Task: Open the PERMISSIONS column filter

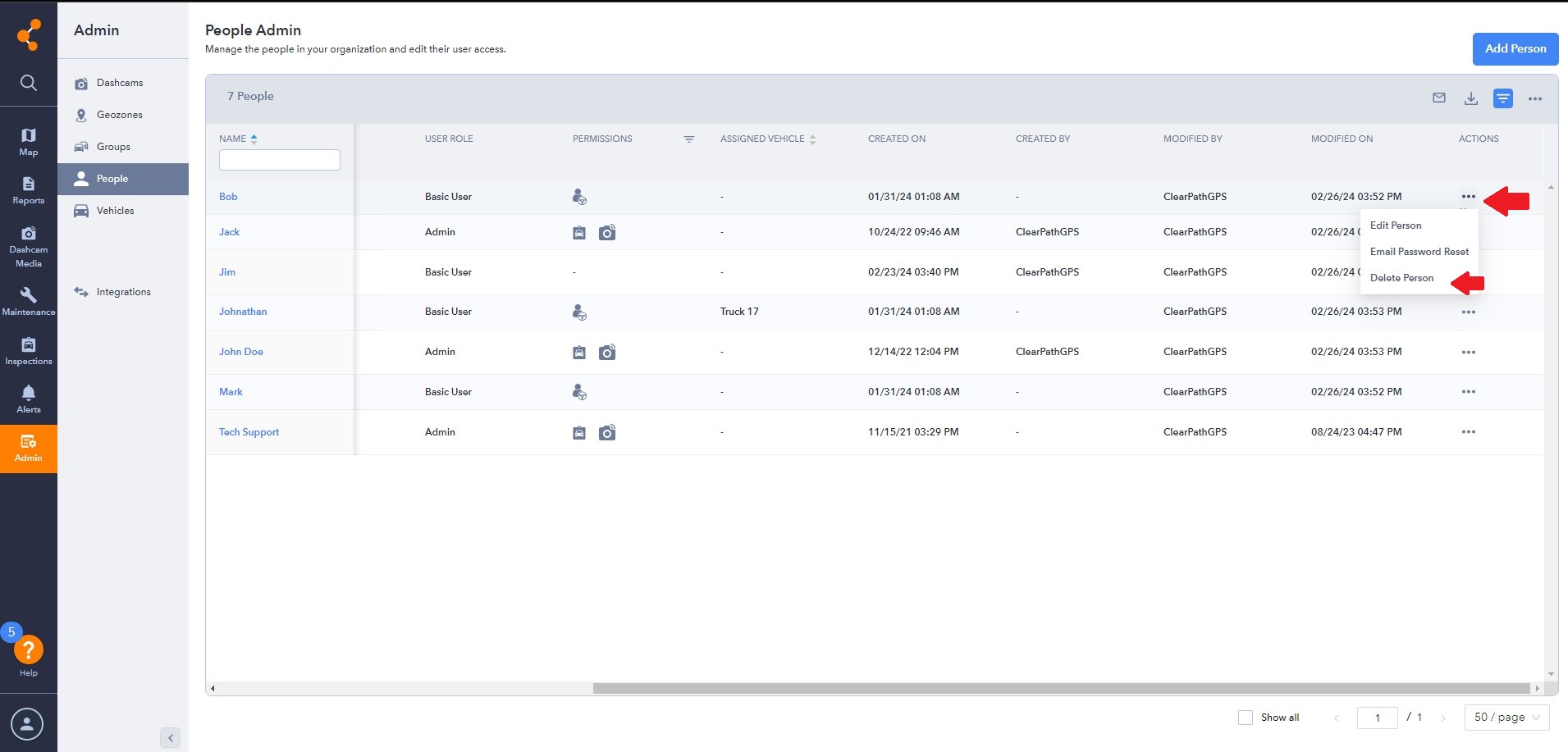Action: coord(689,139)
